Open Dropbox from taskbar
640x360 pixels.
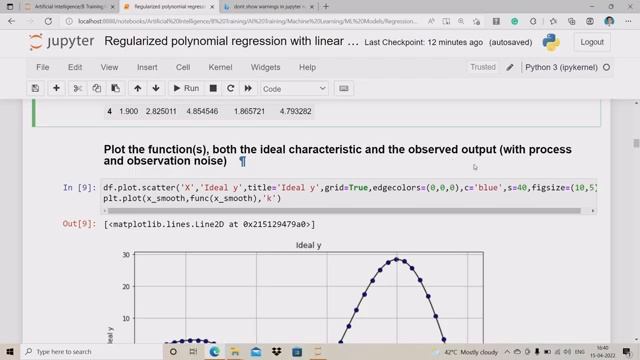pos(276,352)
